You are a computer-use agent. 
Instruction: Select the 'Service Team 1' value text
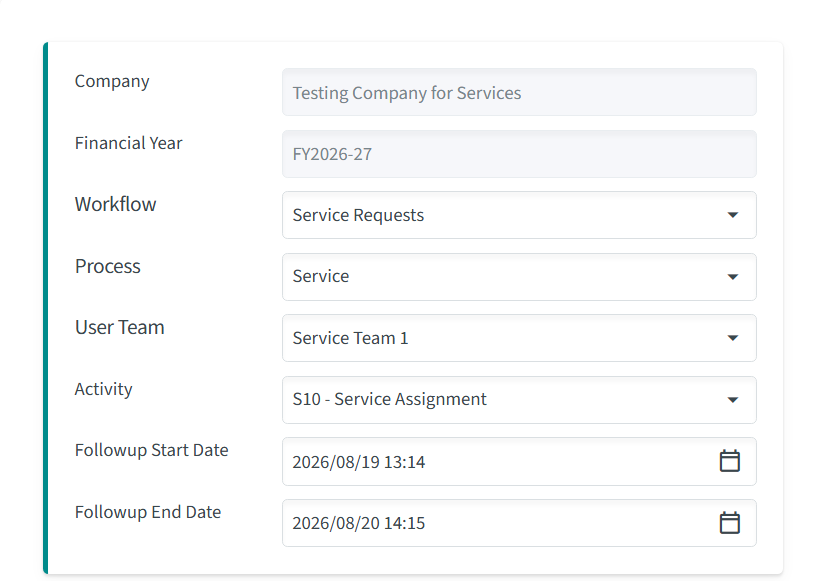tap(350, 338)
